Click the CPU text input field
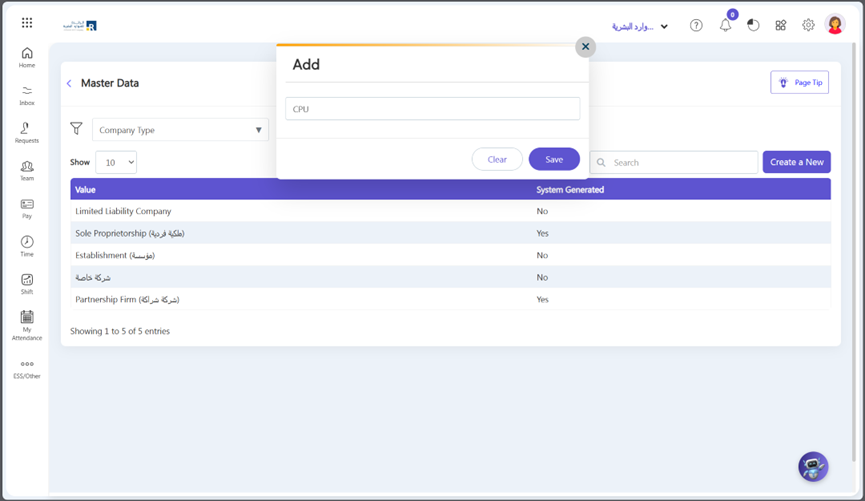Image resolution: width=865 pixels, height=501 pixels. pyautogui.click(x=432, y=109)
